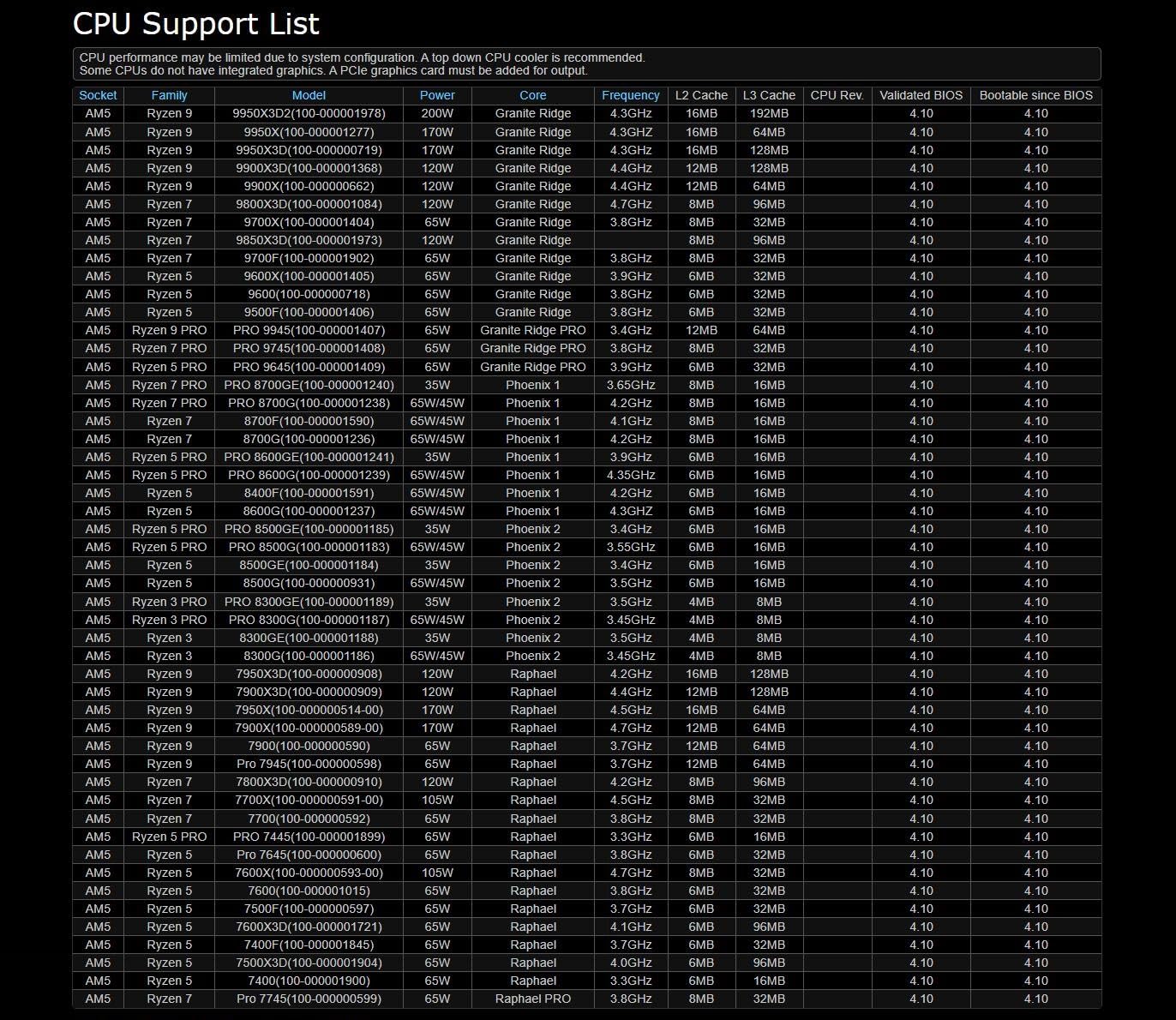Image resolution: width=1176 pixels, height=1020 pixels.
Task: Select model 8300G(100-000001186)
Action: click(x=309, y=656)
